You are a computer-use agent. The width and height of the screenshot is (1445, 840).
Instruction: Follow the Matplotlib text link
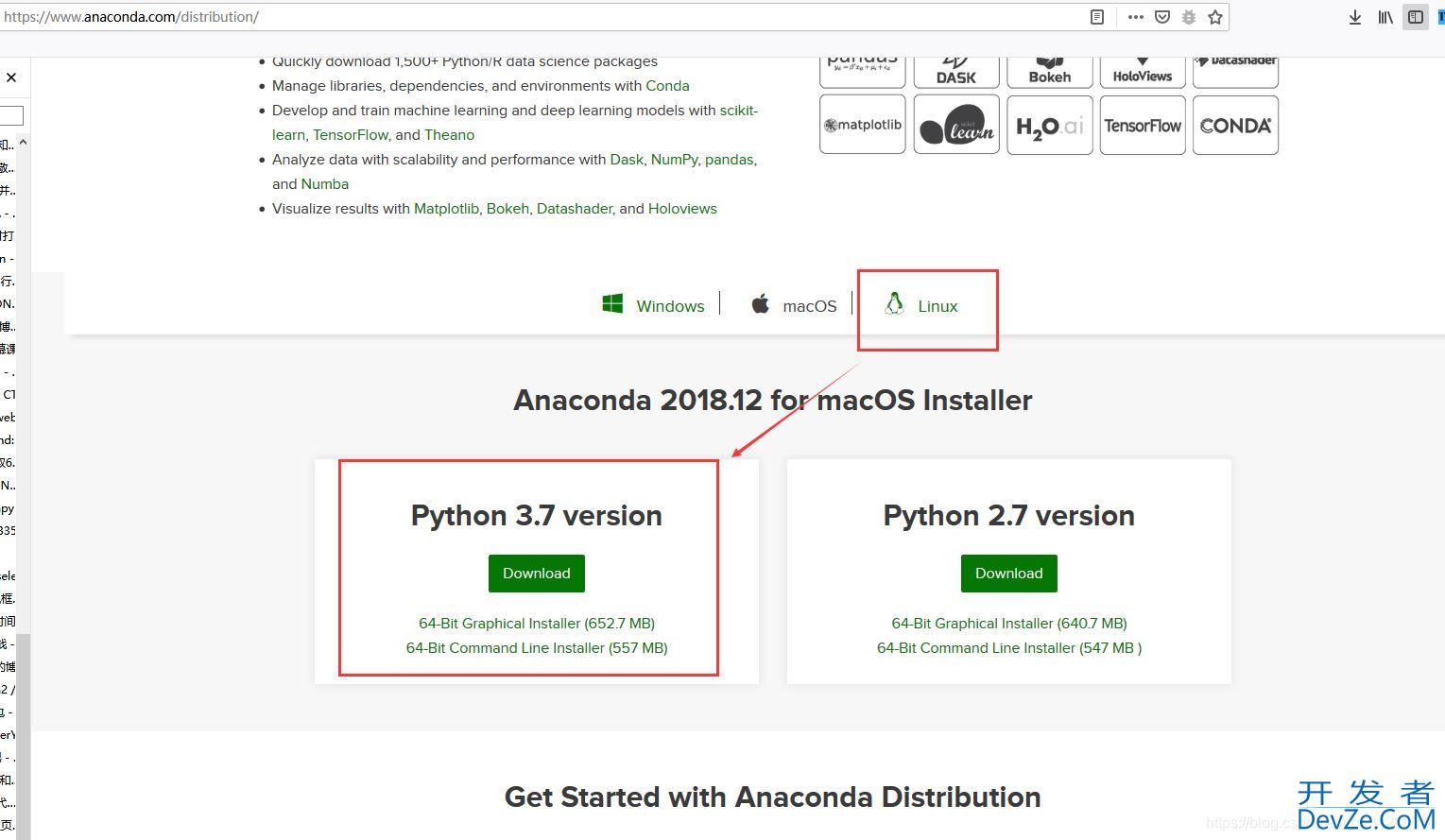pos(446,209)
